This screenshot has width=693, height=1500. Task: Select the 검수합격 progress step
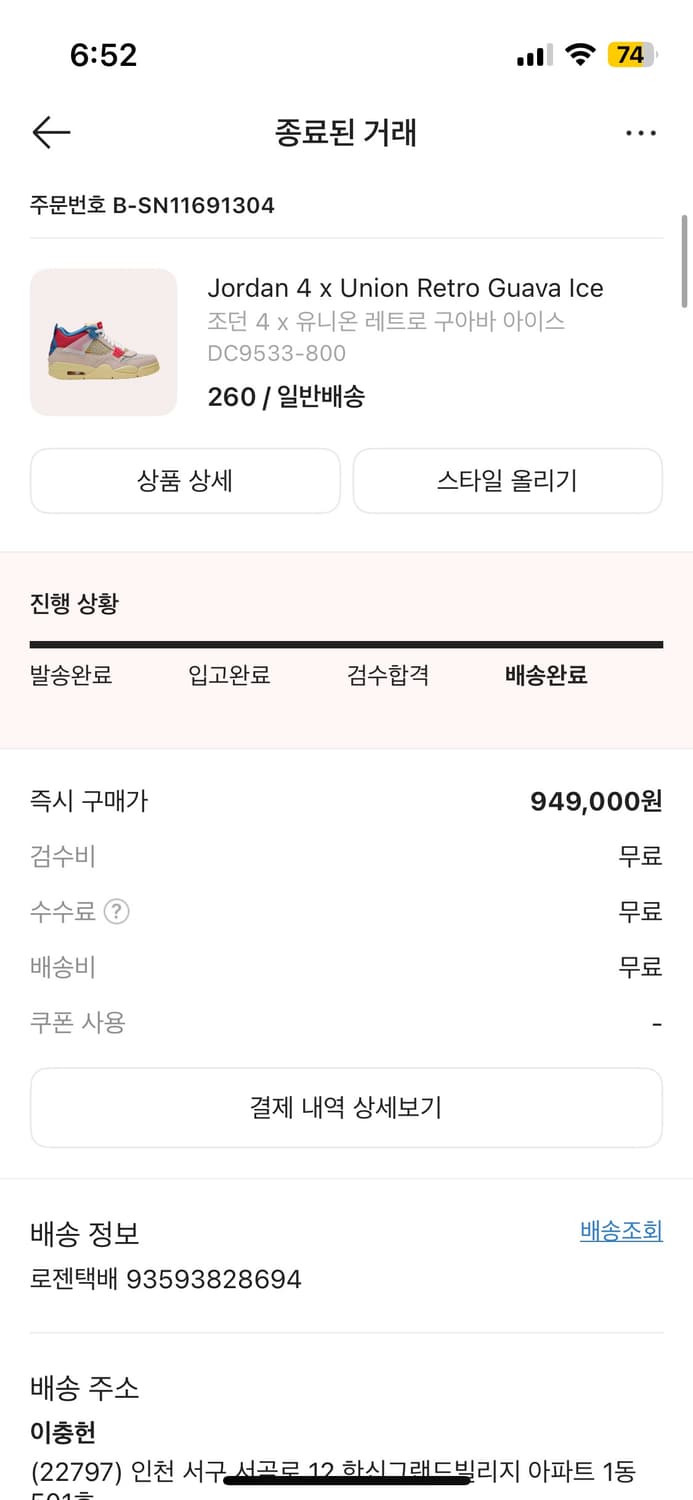389,675
